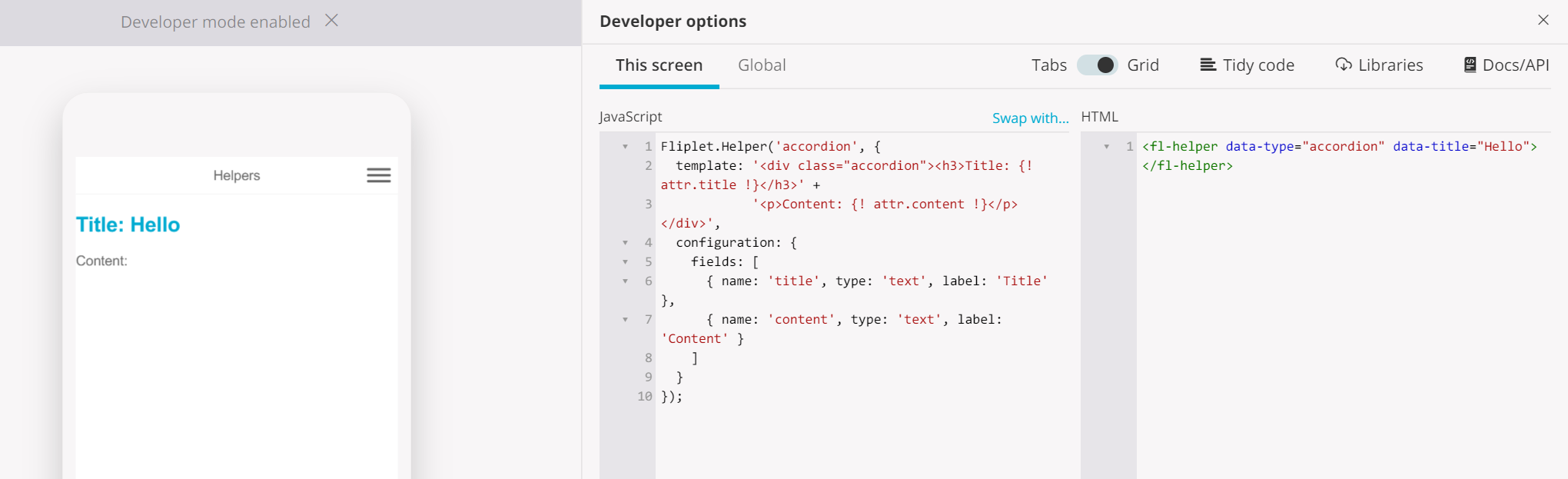Click the Swap with... link
This screenshot has width=1568, height=479.
point(1030,118)
